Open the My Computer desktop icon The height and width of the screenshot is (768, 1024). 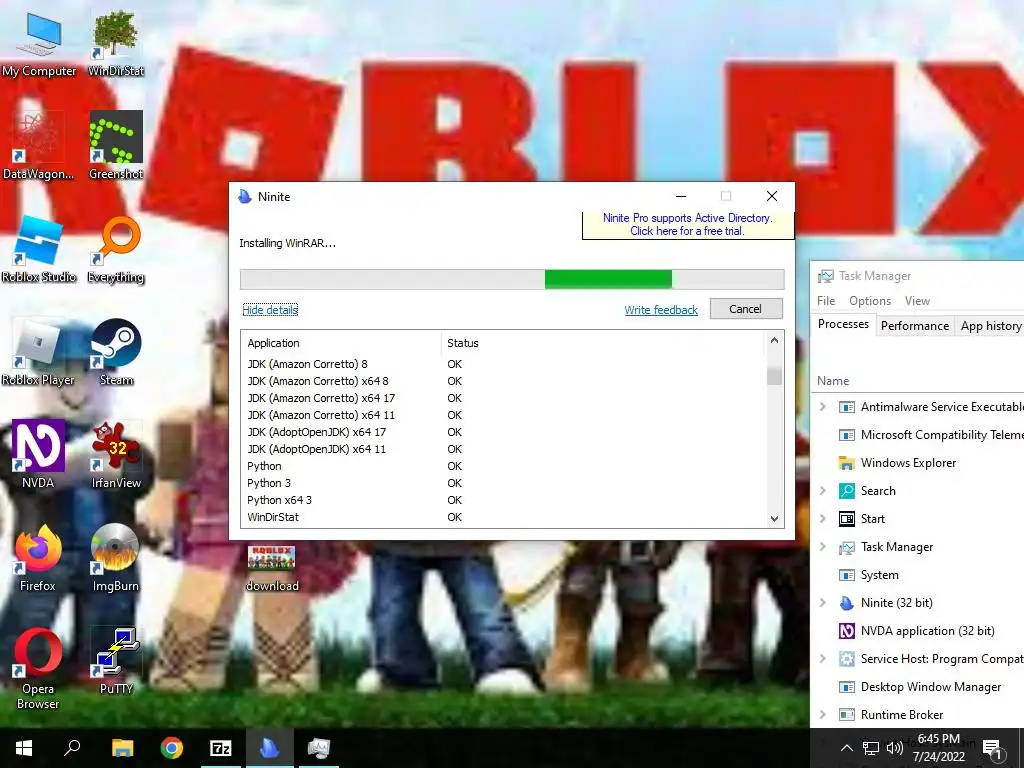[39, 42]
